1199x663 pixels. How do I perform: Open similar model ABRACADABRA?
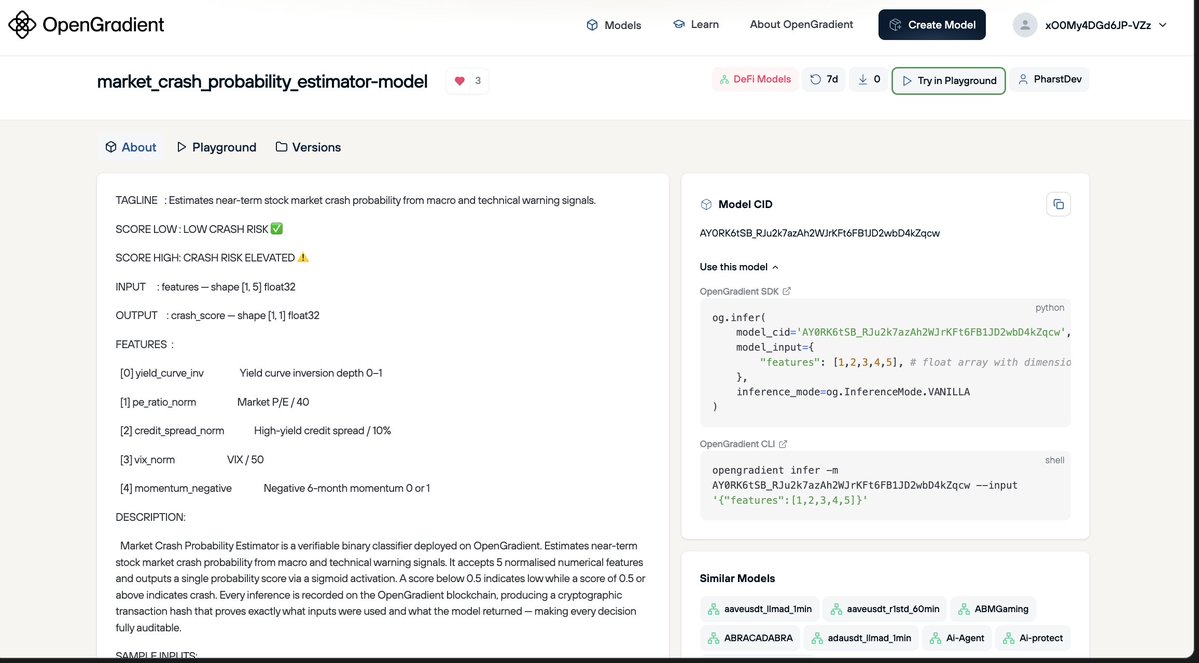[750, 638]
